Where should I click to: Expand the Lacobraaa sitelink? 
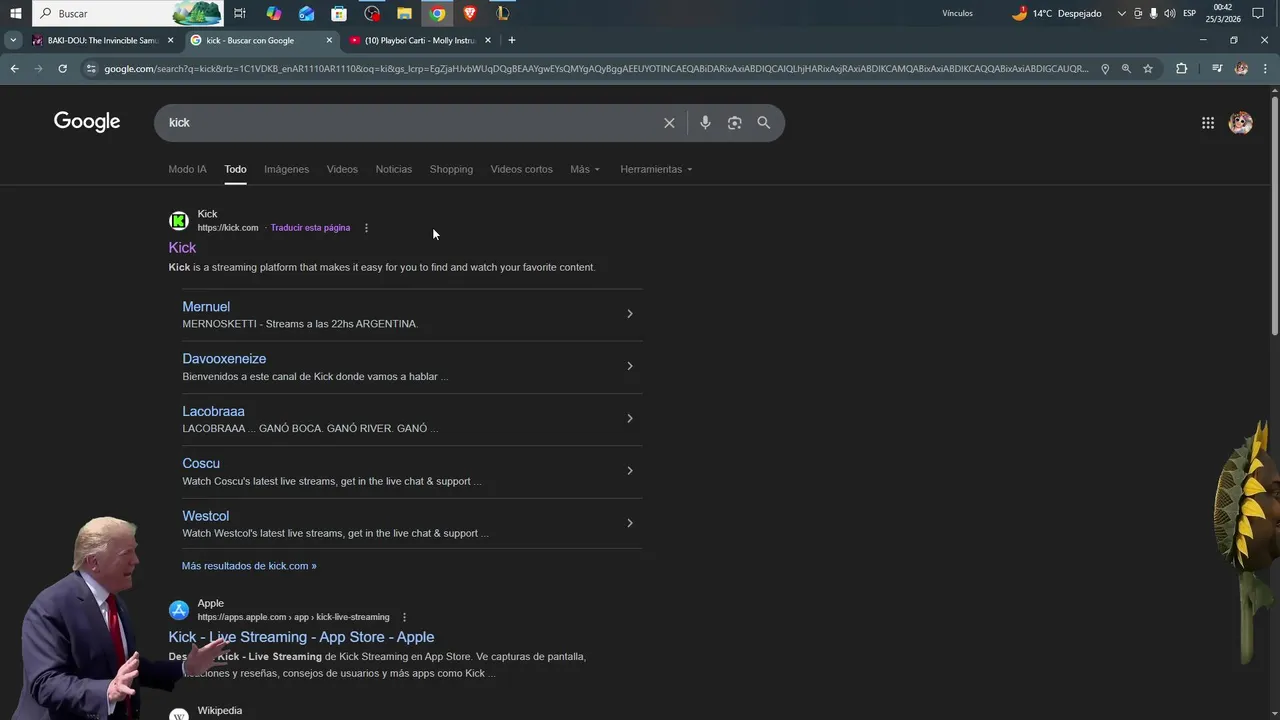[629, 418]
